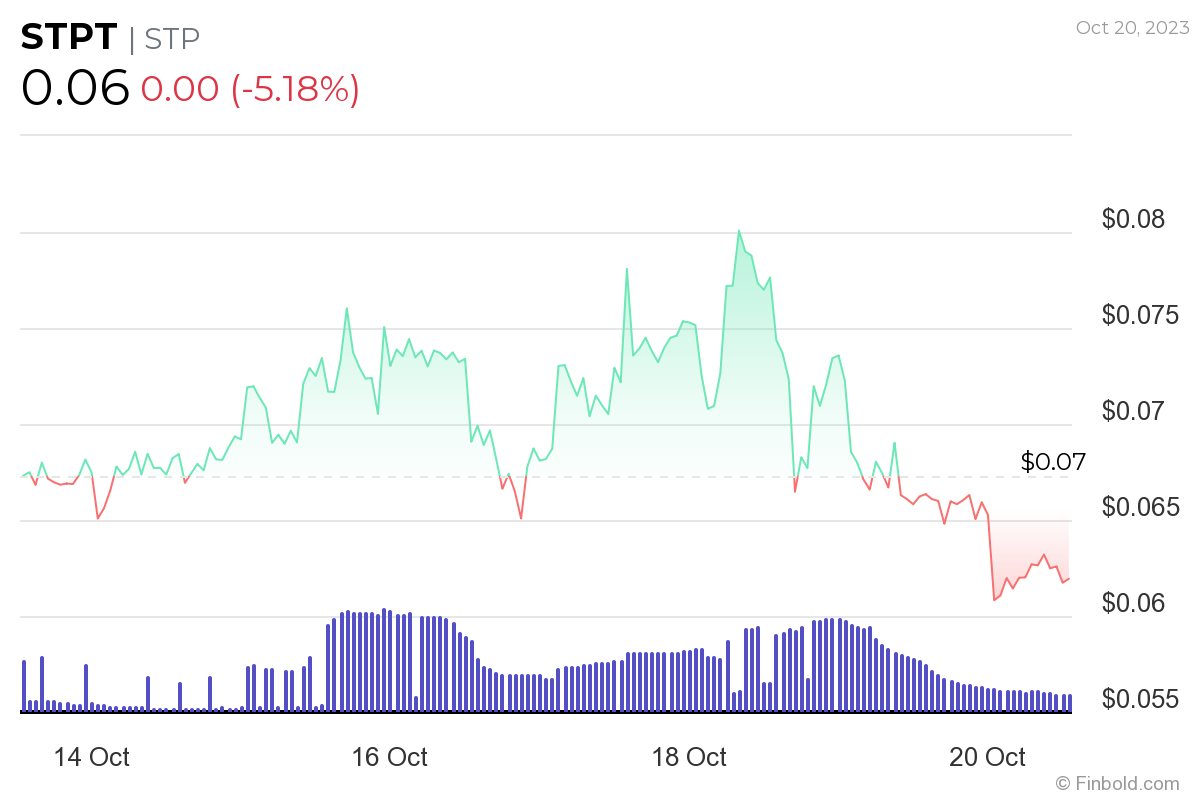This screenshot has height=800, width=1200.
Task: Click the $0.06 price axis label
Action: 1133,603
